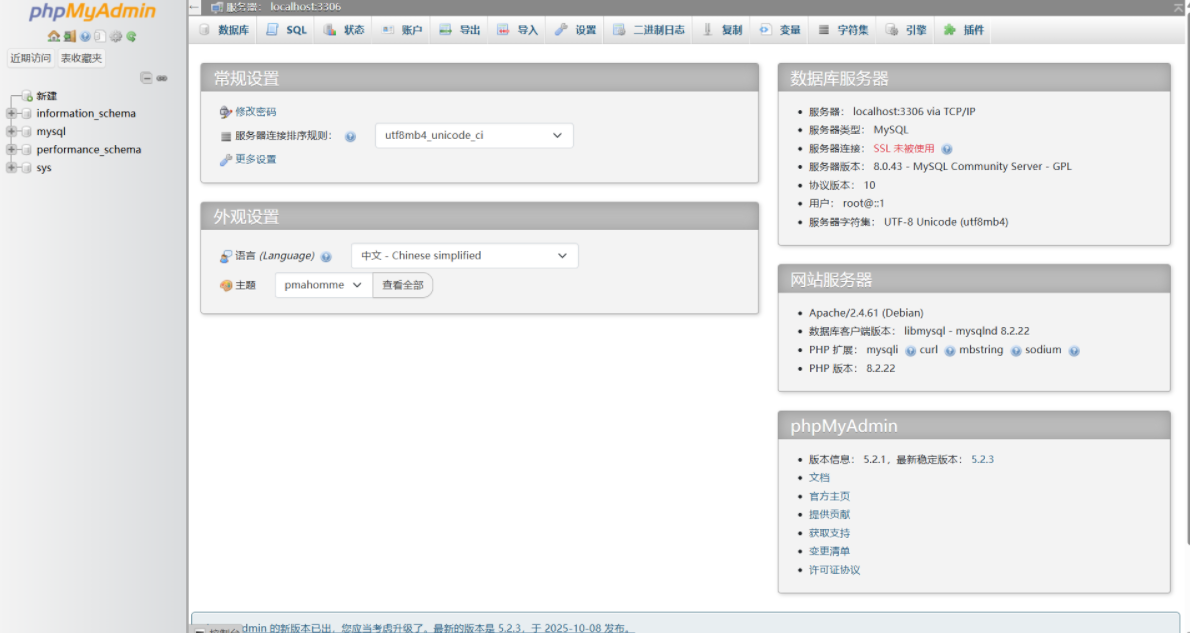This screenshot has height=633, width=1190.
Task: Click the 表收藏夹 button
Action: coord(81,58)
